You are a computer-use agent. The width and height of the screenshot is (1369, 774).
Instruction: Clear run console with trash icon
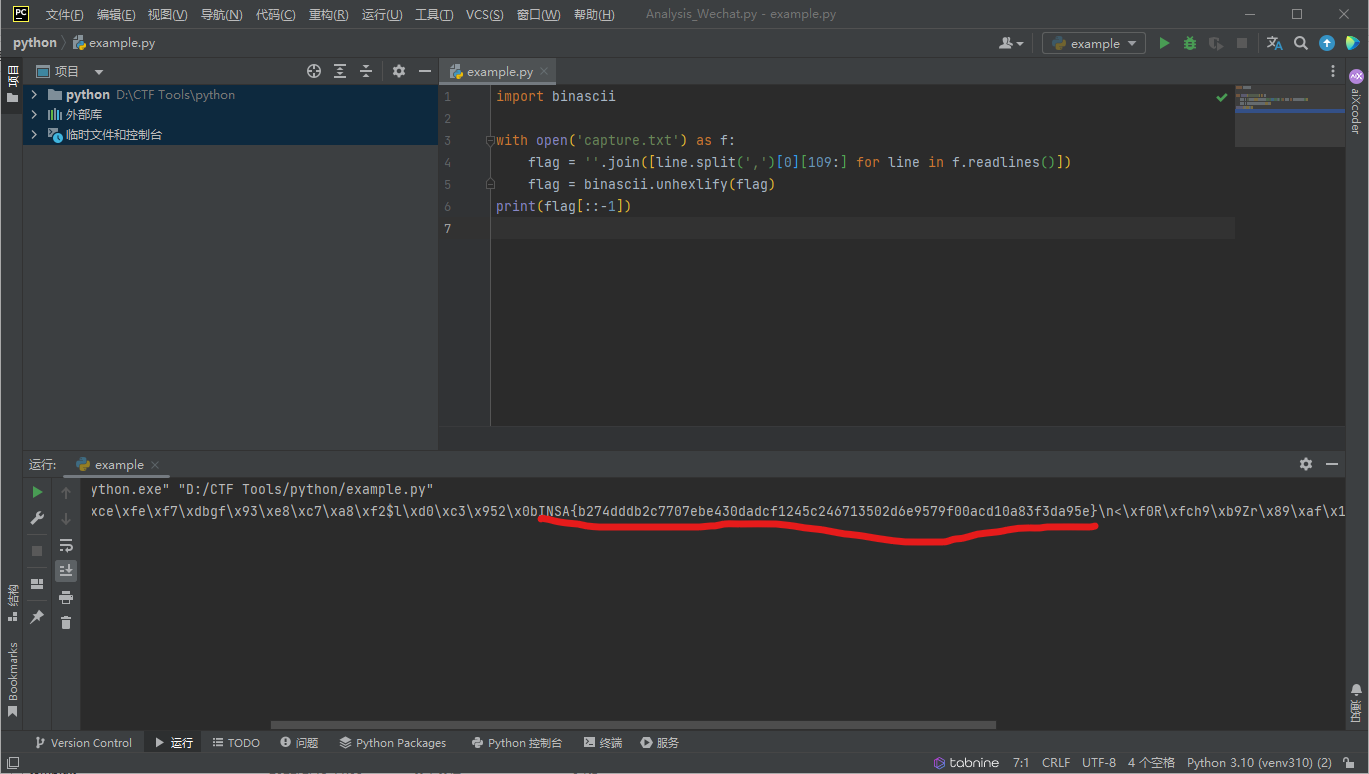[x=66, y=623]
